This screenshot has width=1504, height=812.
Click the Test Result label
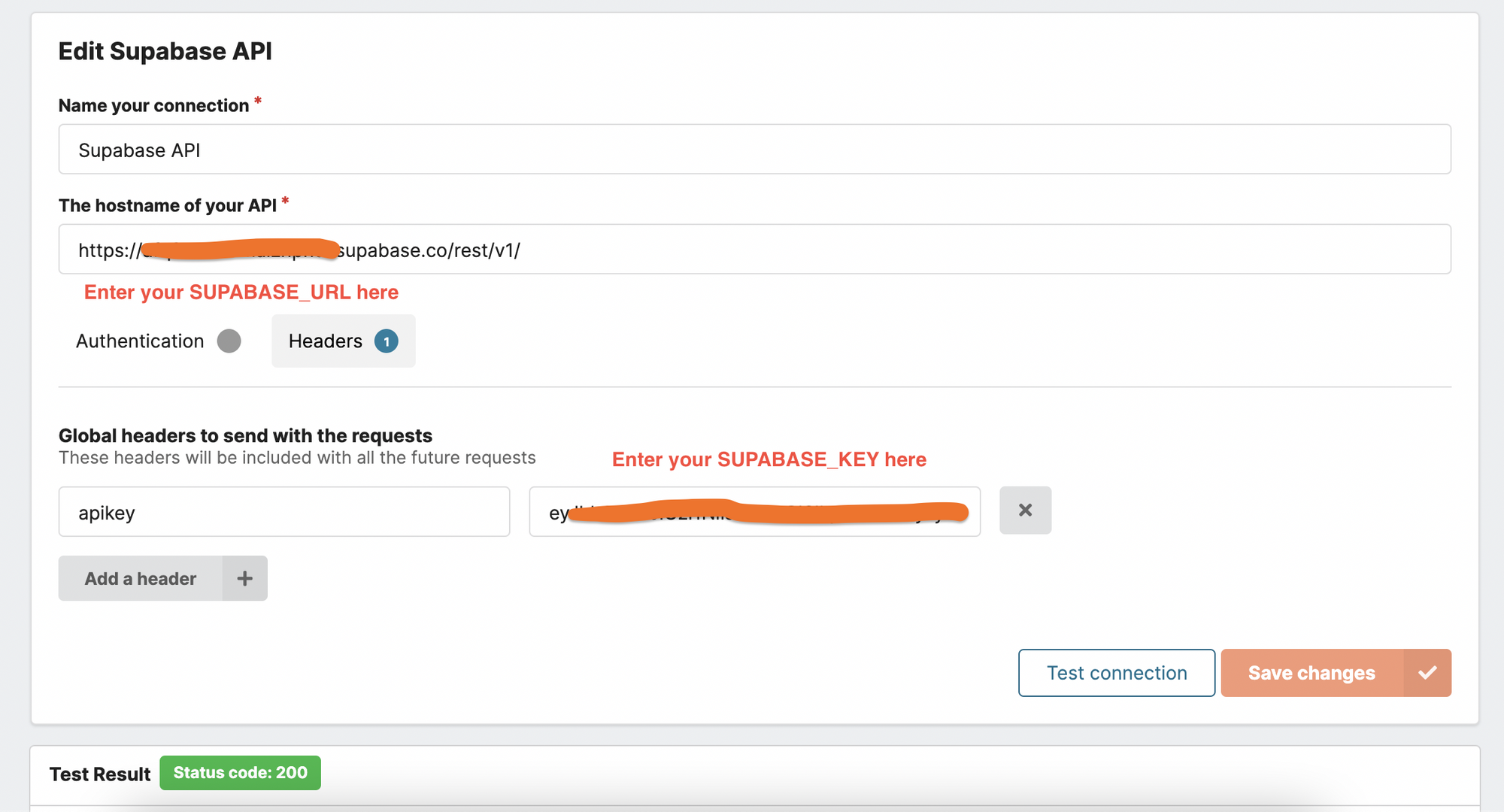100,773
